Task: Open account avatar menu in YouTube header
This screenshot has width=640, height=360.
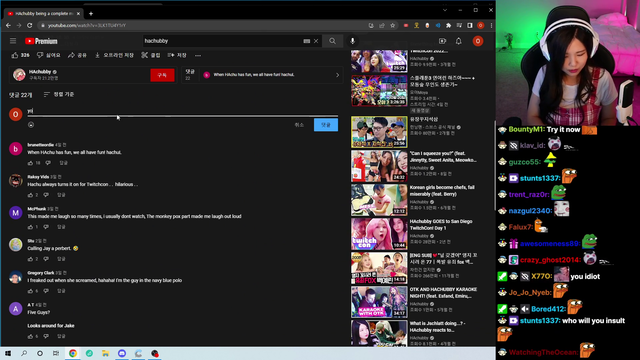Action: (478, 41)
